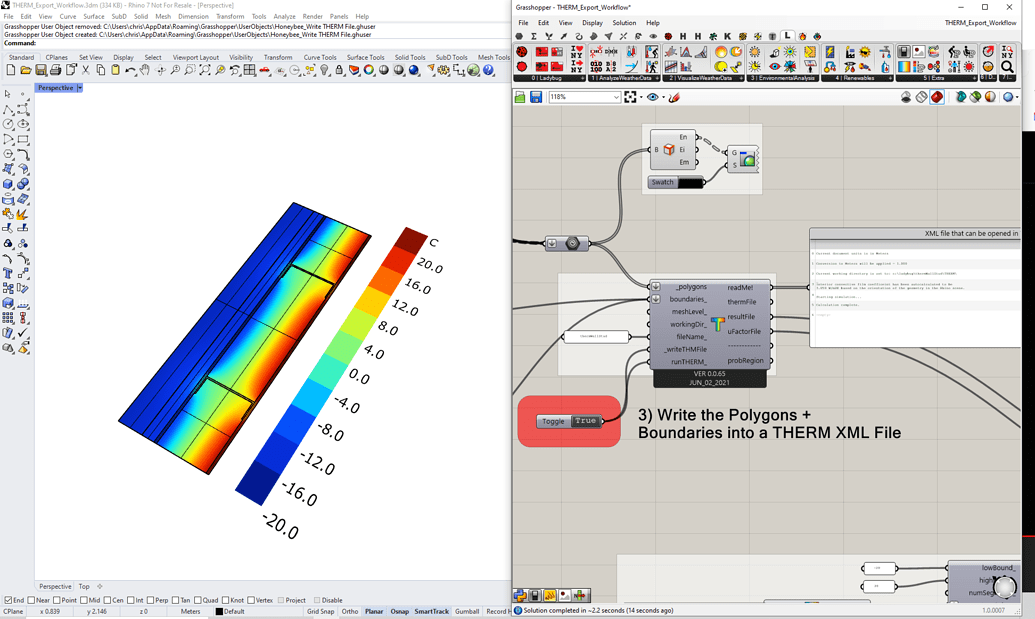Select the arrow selection tool atop Rhino's left sidebar
The height and width of the screenshot is (619, 1035).
[10, 94]
